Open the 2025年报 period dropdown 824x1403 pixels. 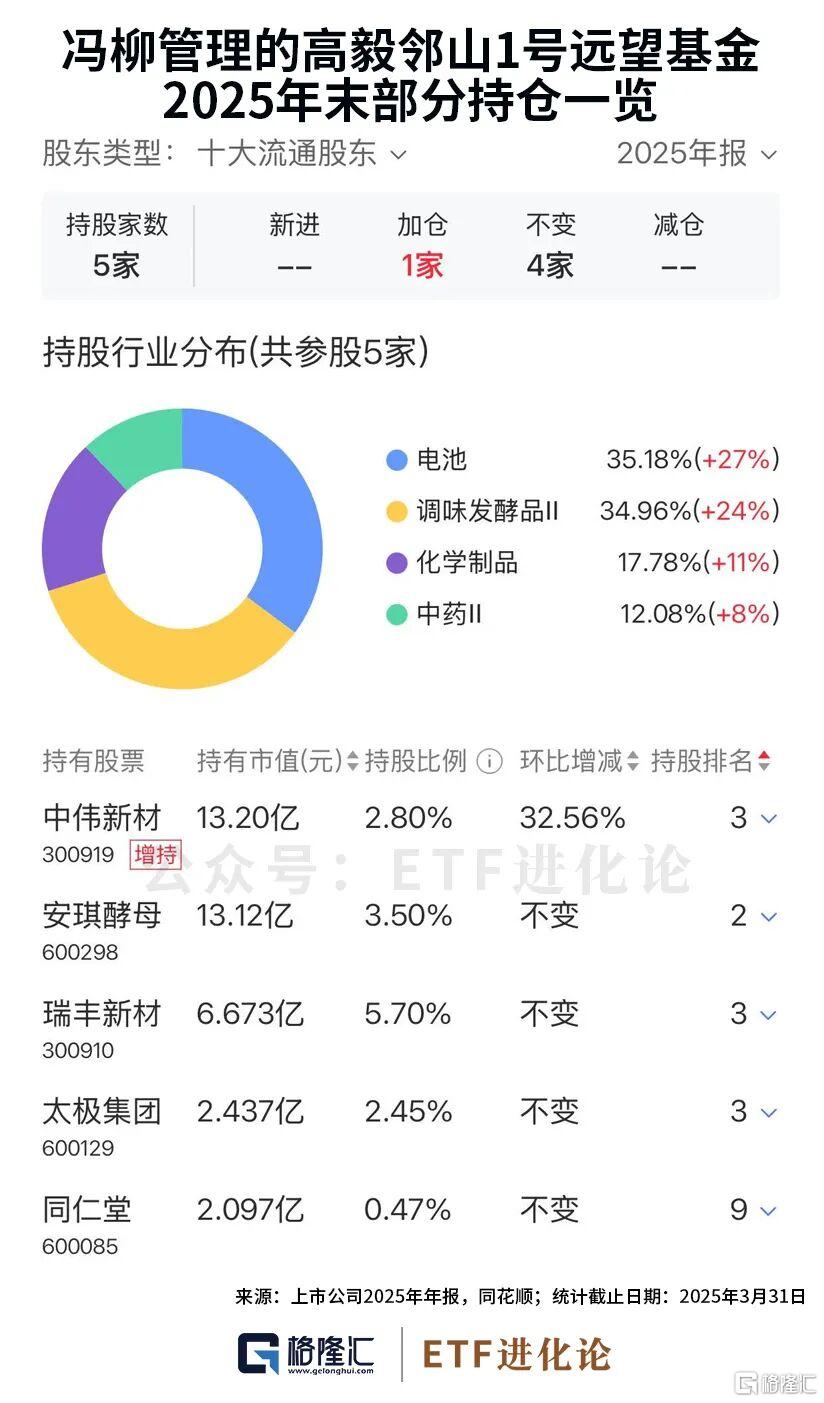click(x=696, y=154)
